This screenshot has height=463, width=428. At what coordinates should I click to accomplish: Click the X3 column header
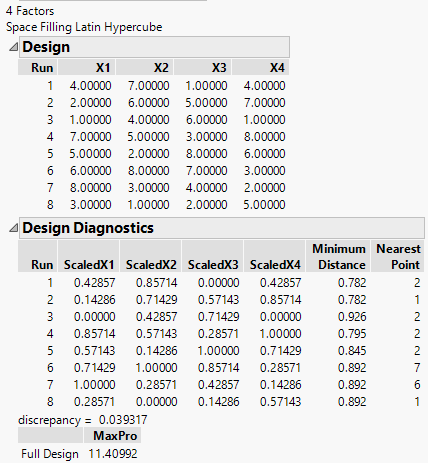[203, 68]
